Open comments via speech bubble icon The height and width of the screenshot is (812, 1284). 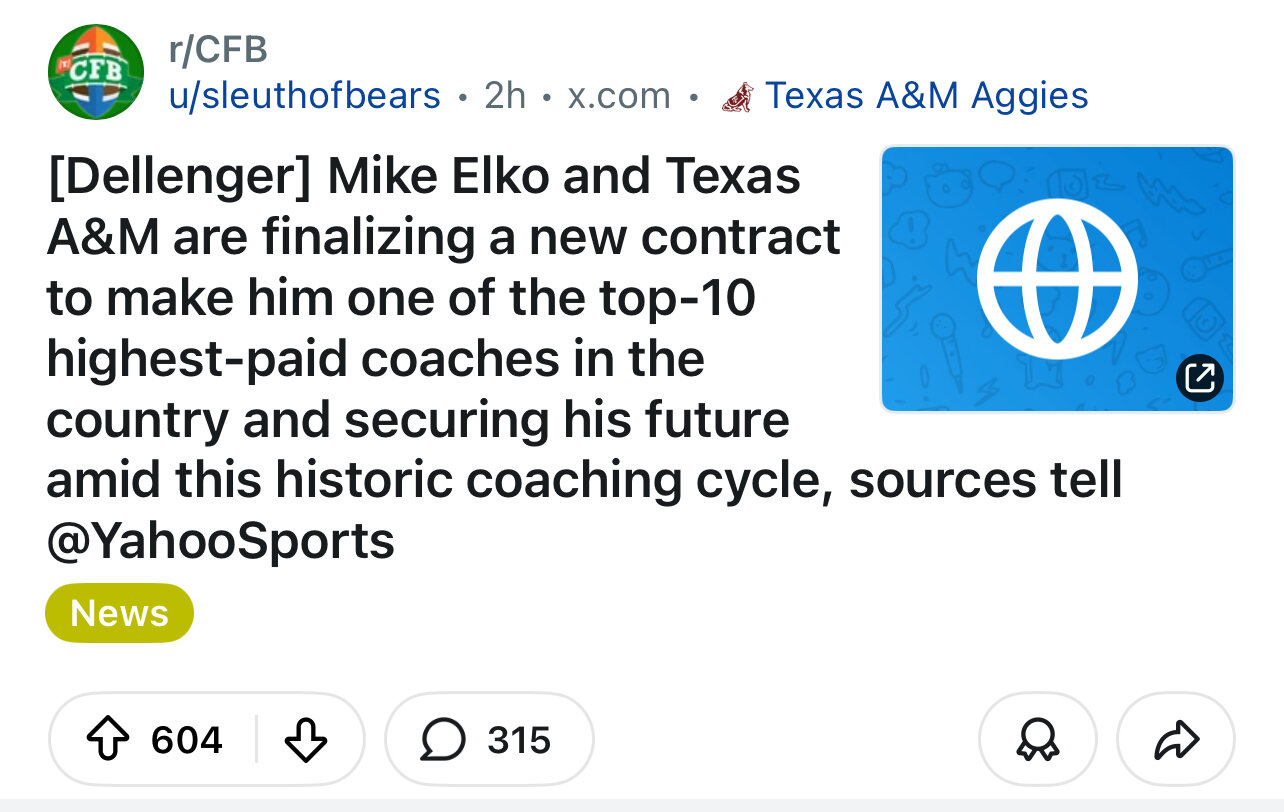440,740
